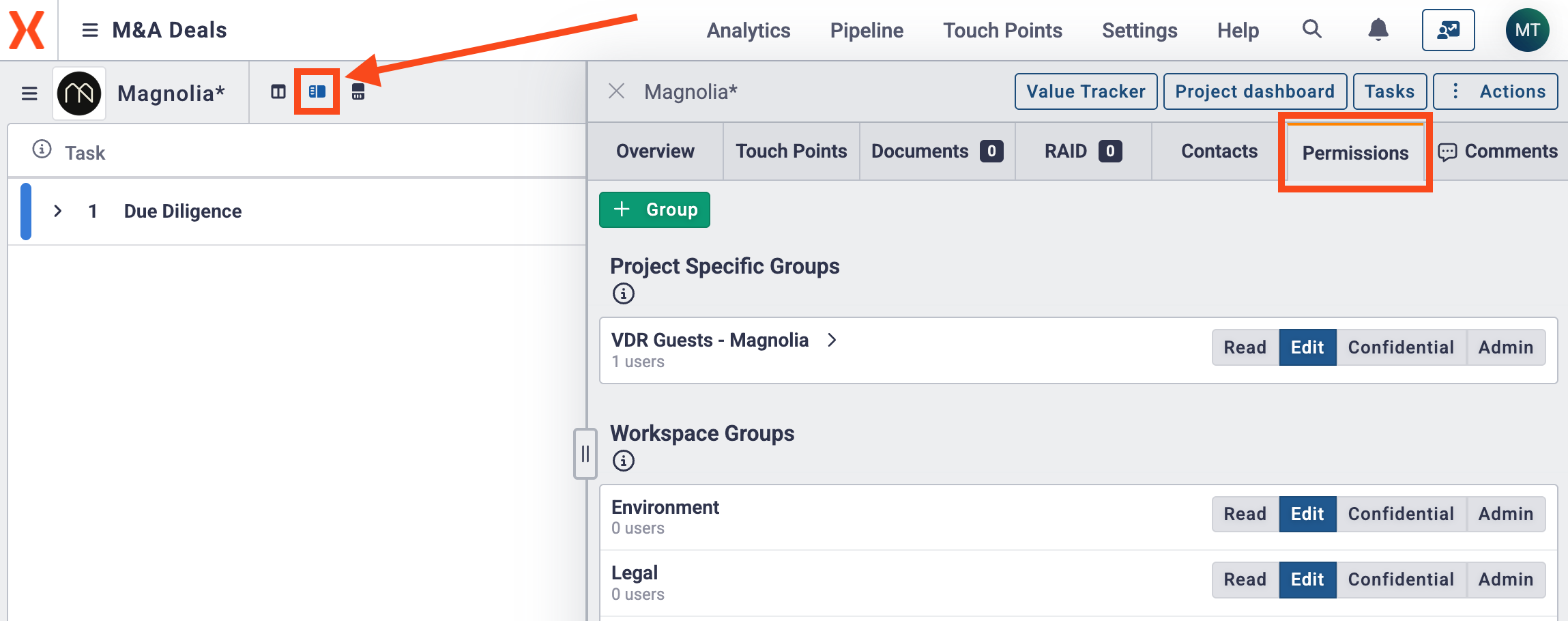The image size is (1568, 621).
Task: Open the notifications bell
Action: [x=1378, y=29]
